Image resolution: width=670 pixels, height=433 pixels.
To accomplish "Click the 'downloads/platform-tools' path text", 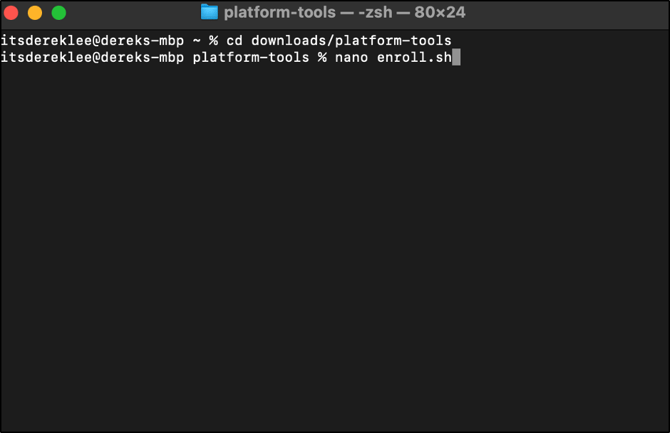I will coord(351,41).
